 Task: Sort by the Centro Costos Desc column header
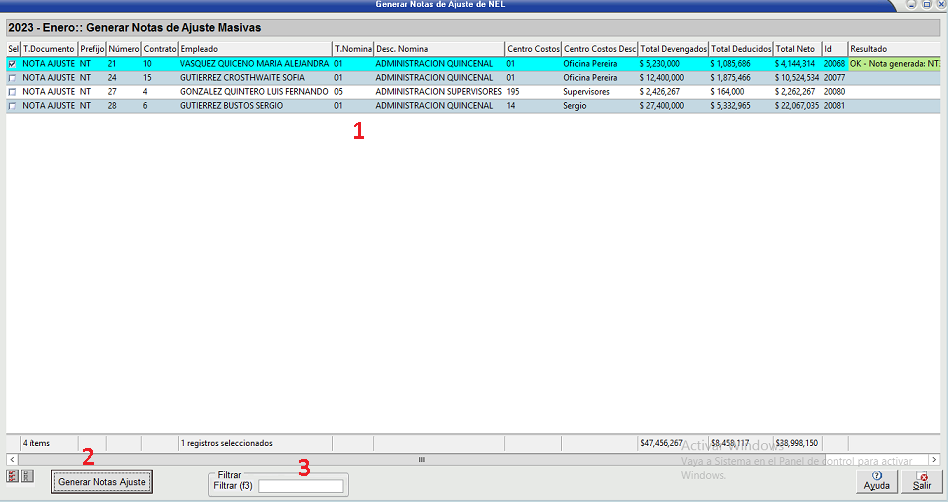599,48
